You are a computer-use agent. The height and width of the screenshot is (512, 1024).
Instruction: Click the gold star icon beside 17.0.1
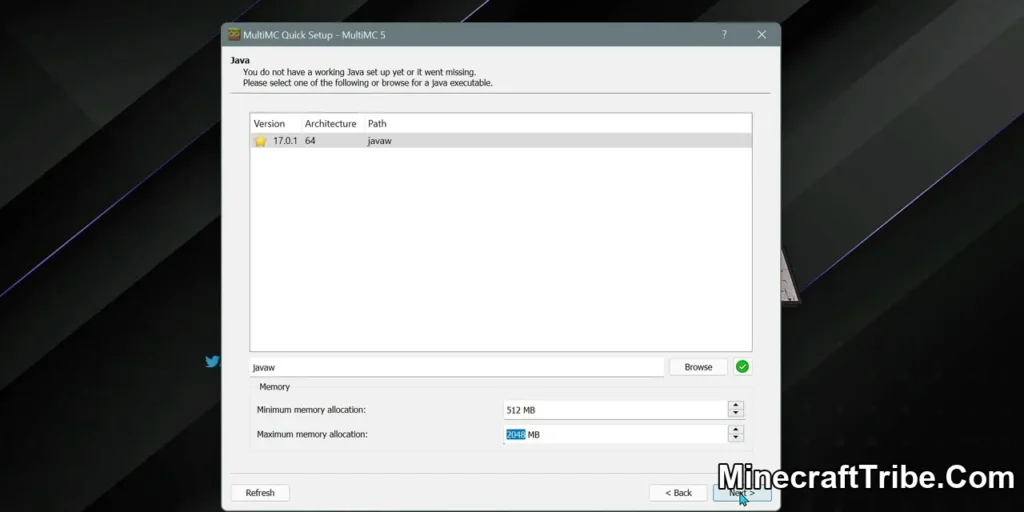[260, 141]
